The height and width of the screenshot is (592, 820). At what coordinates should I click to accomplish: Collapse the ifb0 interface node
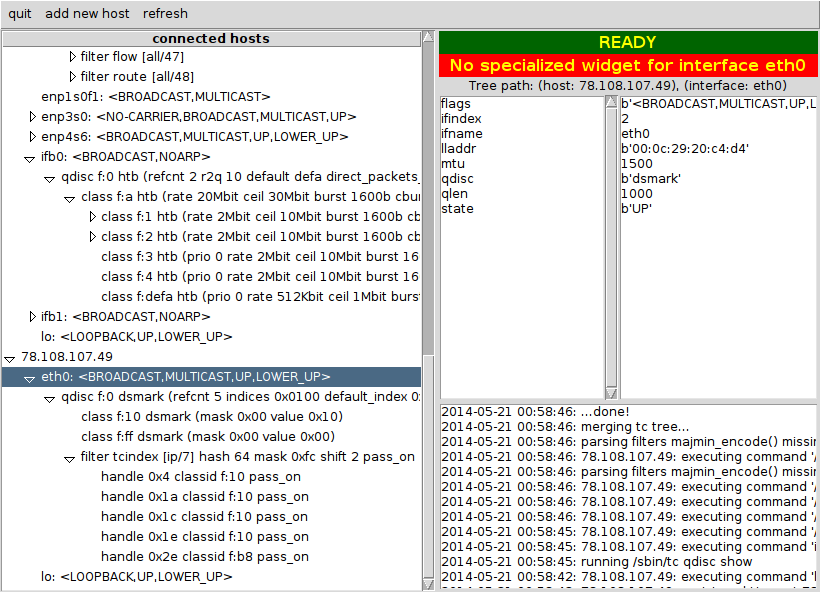tap(29, 157)
